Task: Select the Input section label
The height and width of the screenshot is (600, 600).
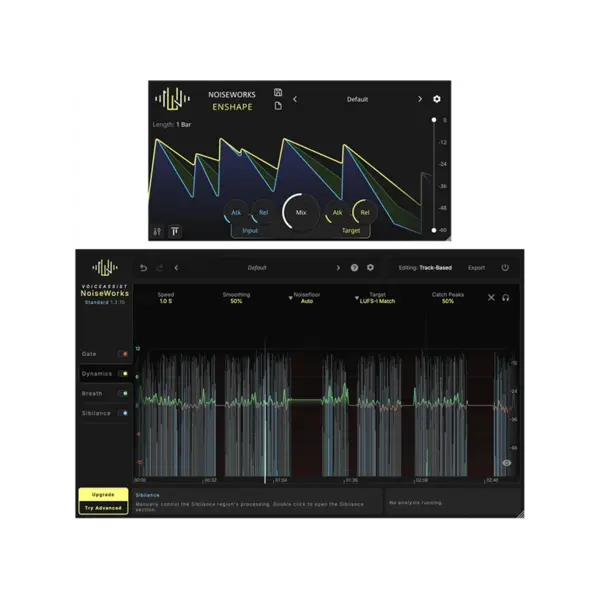Action: coord(250,230)
